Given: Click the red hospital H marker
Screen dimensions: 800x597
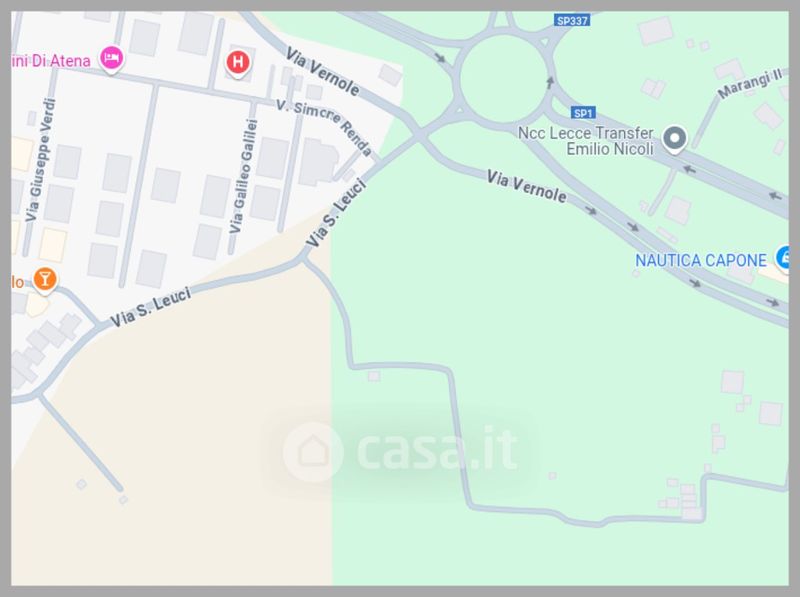Looking at the screenshot, I should tap(238, 63).
